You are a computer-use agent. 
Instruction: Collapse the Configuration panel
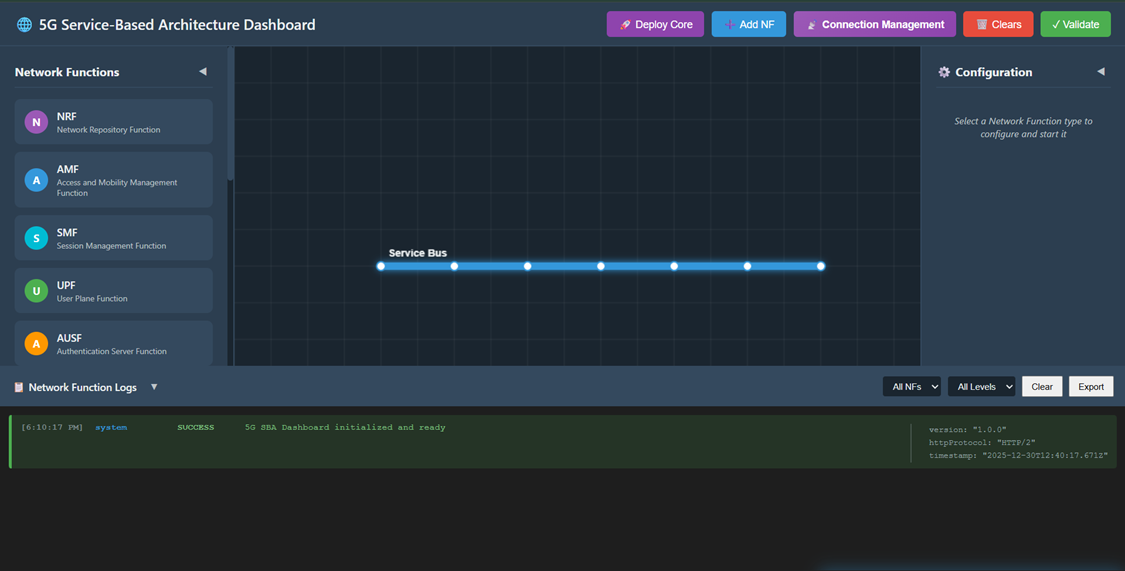1101,72
